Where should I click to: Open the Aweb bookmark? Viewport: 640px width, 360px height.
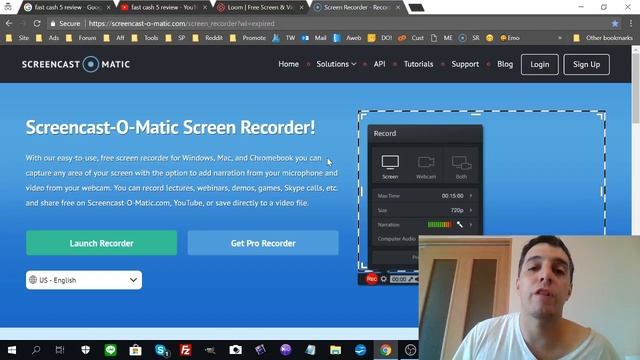[x=347, y=38]
